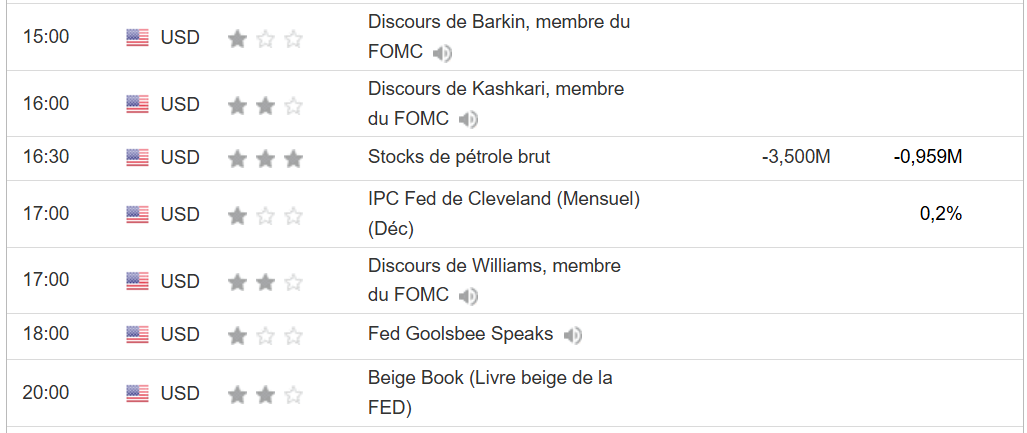Click US flag in 20:00 Beige Book row

(137, 393)
